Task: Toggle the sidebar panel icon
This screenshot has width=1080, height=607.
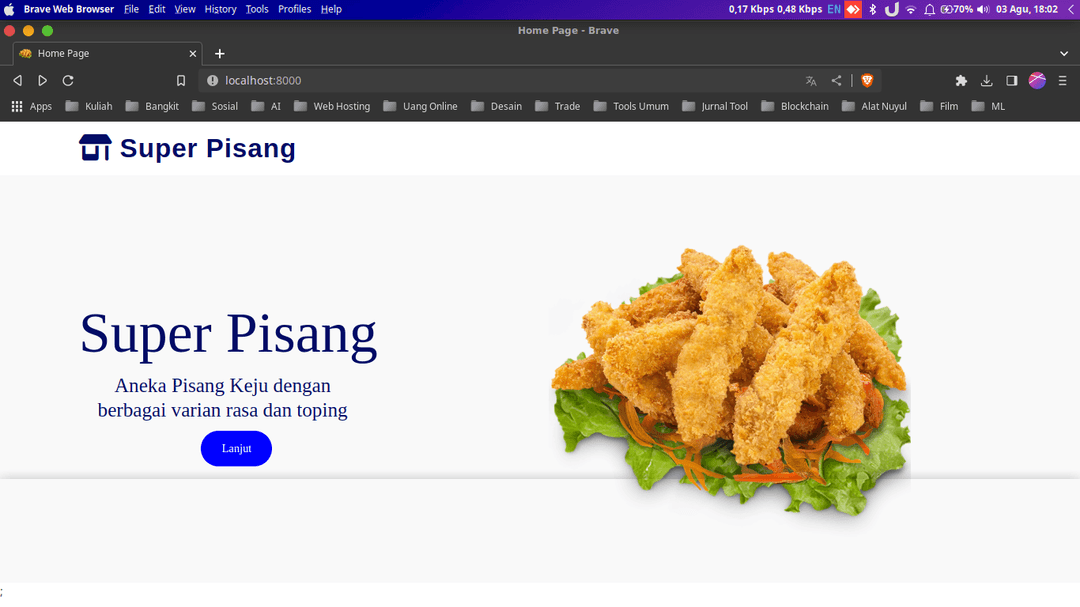Action: pos(1012,81)
